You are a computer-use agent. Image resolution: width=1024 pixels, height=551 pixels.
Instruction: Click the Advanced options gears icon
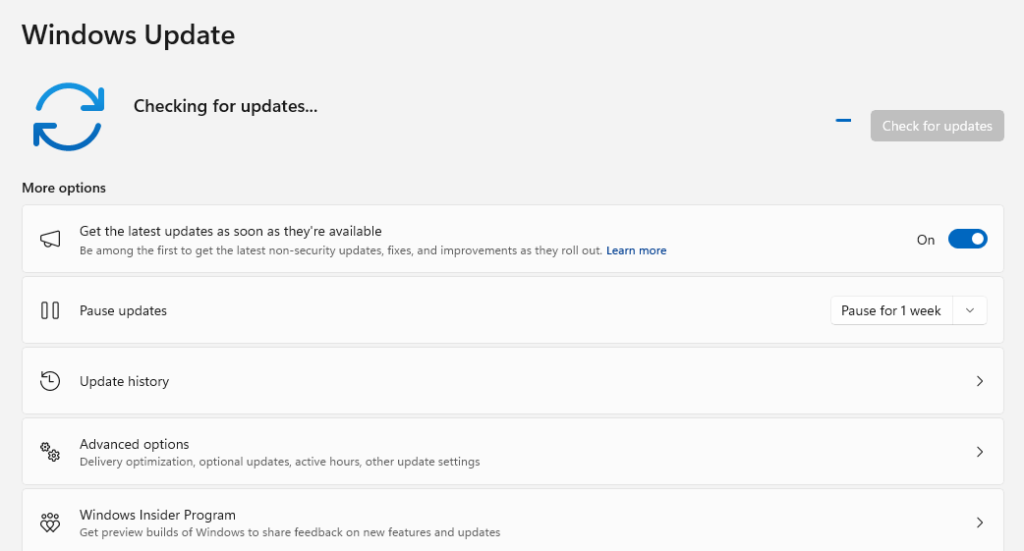pos(50,452)
